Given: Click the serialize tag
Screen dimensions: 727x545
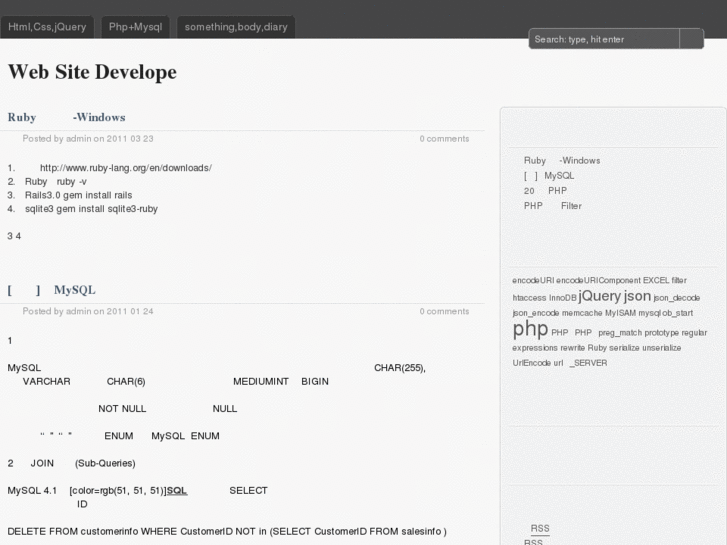Looking at the screenshot, I should coord(624,348).
